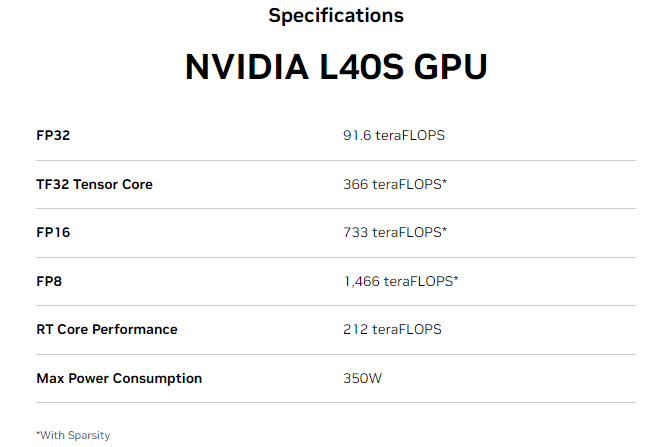Click the FP8 row label

(49, 281)
